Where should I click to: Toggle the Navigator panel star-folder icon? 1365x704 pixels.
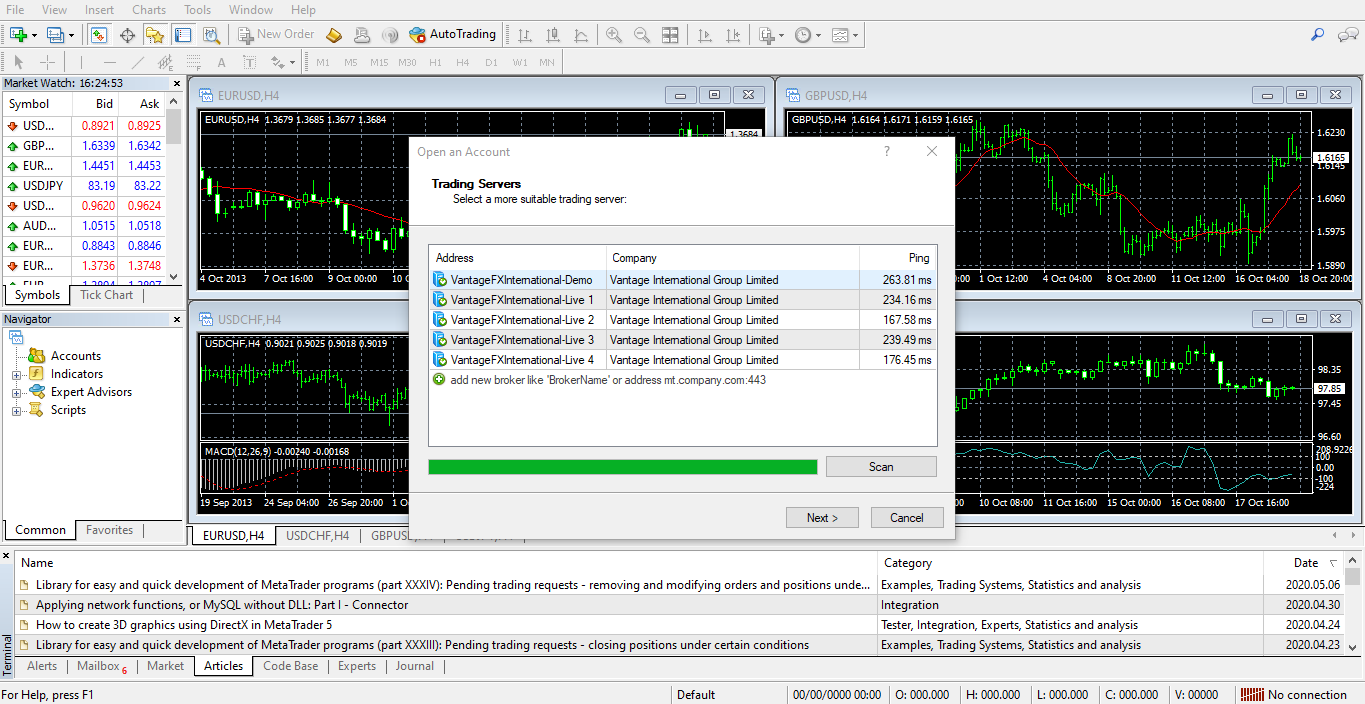(154, 35)
